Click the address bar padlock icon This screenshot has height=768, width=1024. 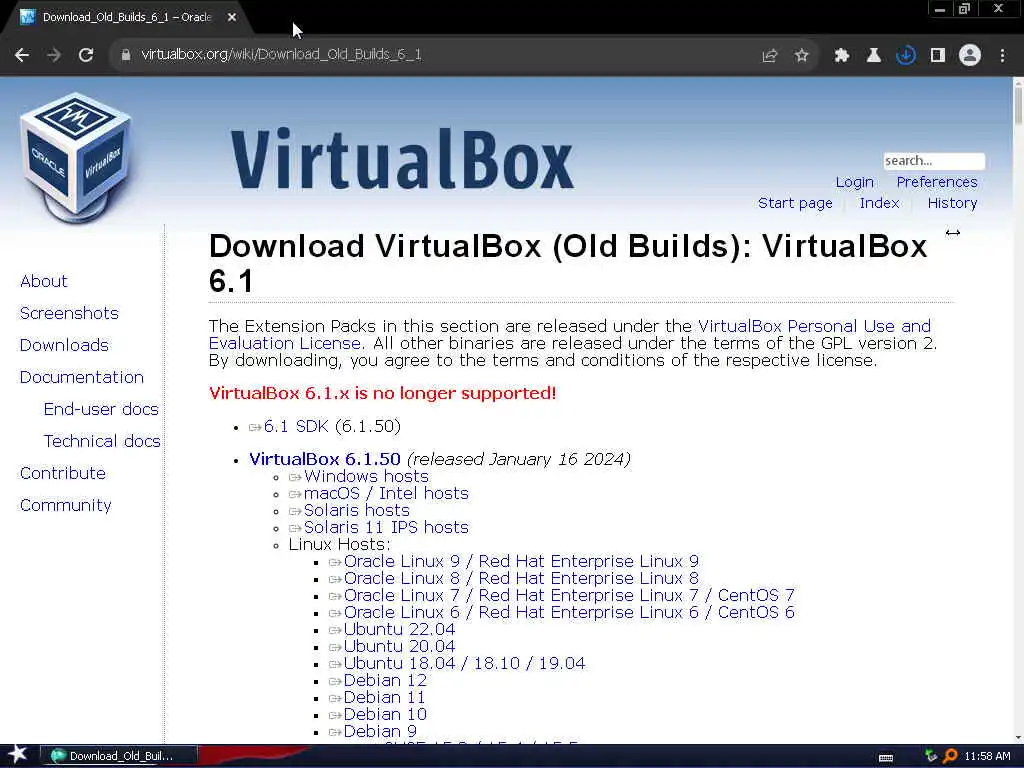pos(126,56)
